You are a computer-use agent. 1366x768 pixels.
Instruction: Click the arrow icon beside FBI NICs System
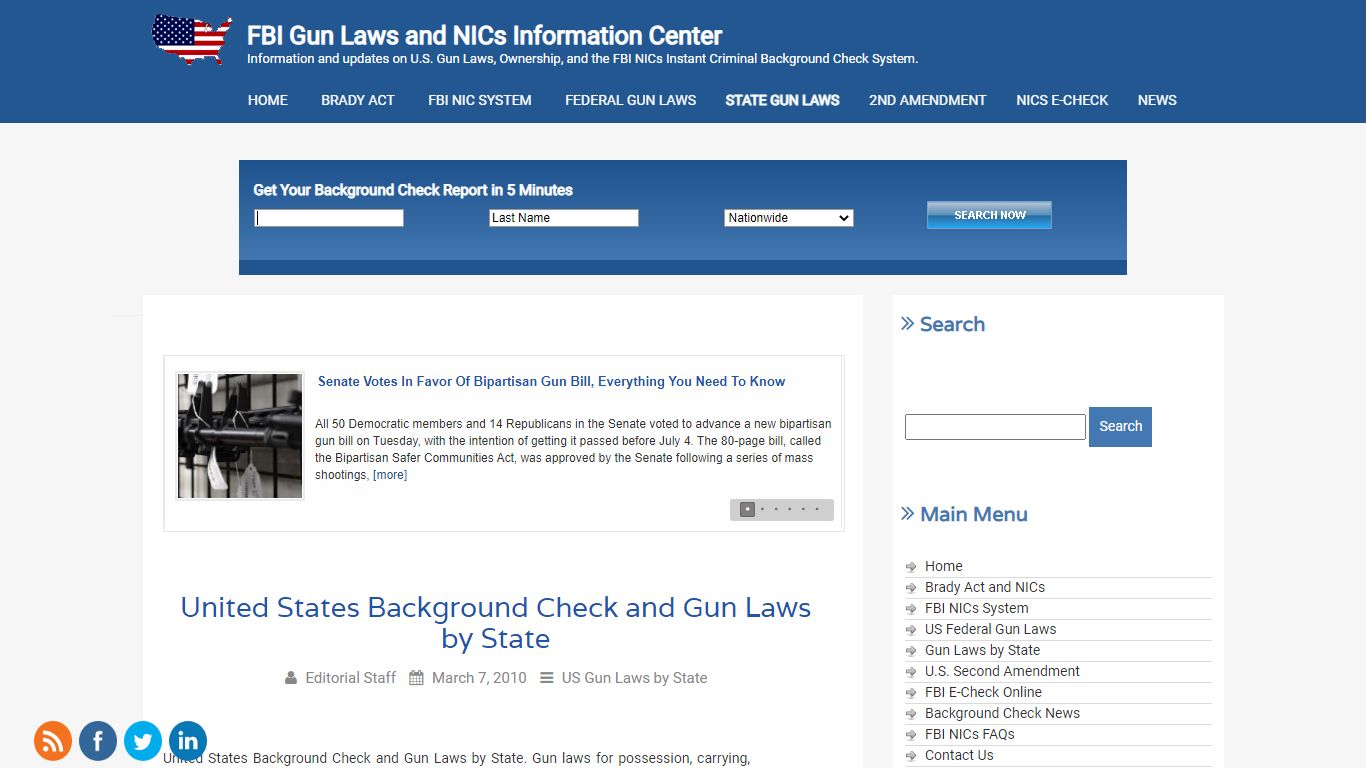pos(911,609)
